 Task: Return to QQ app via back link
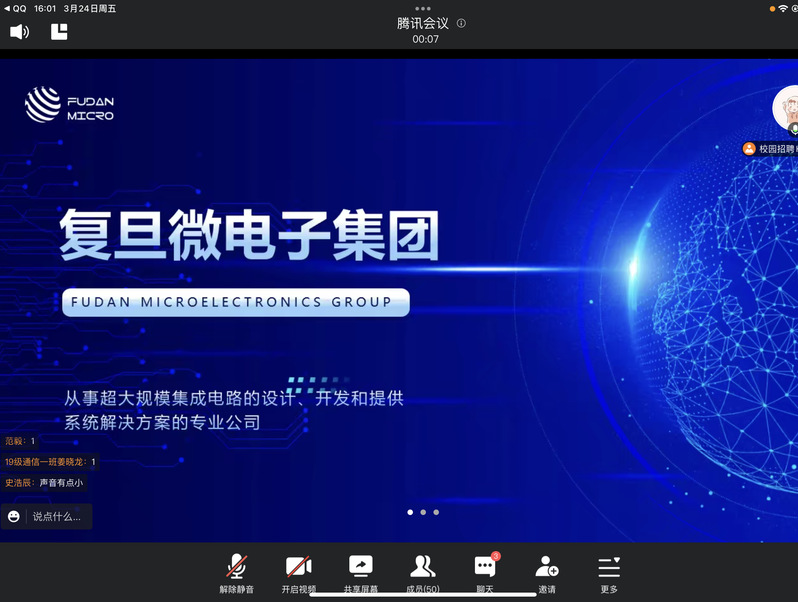point(16,8)
